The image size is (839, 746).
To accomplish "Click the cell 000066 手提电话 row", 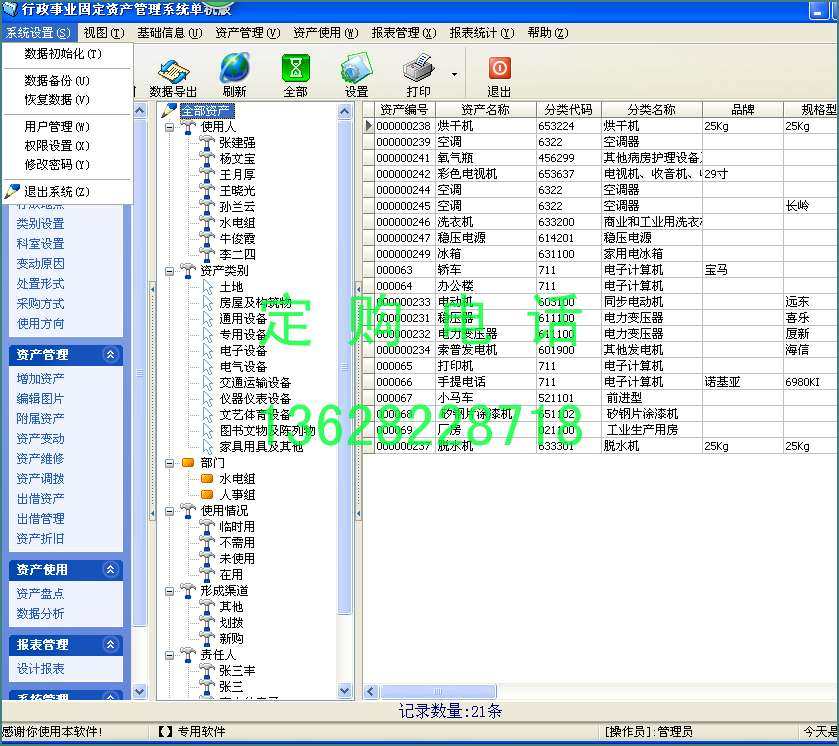I will click(599, 382).
